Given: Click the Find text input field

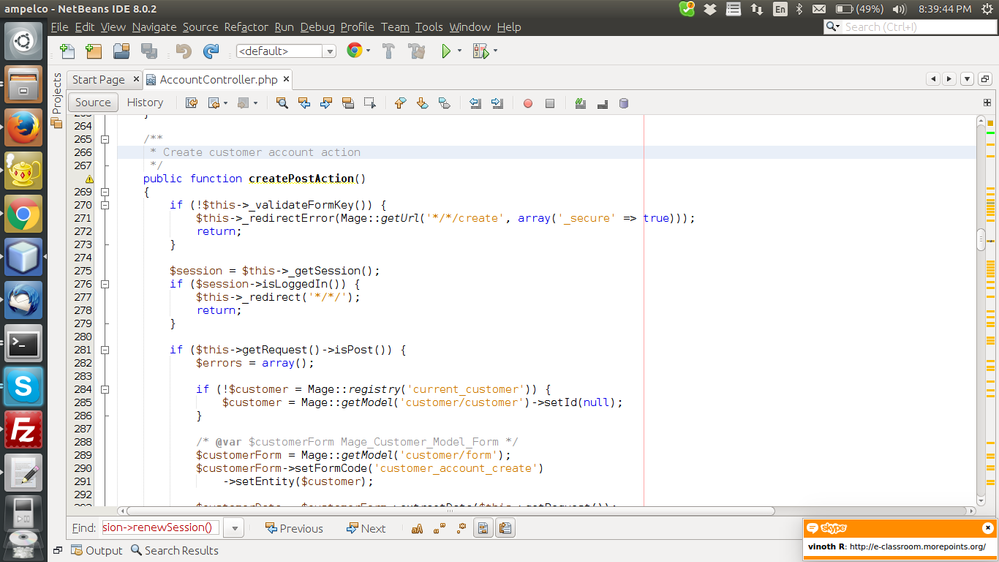Looking at the screenshot, I should pyautogui.click(x=160, y=528).
